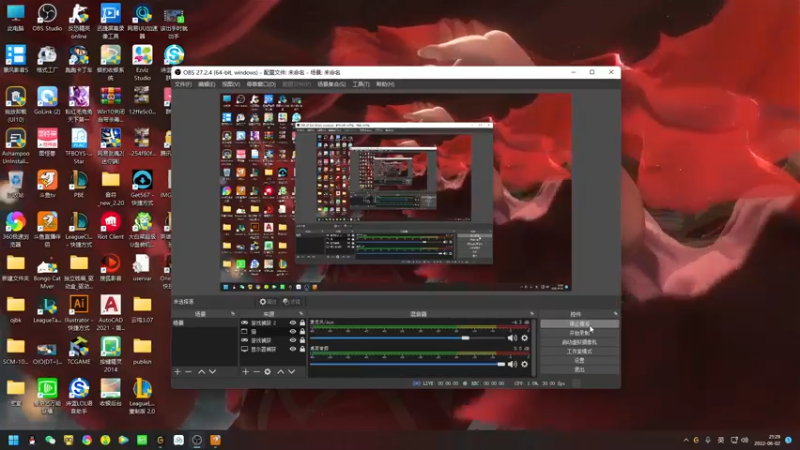800x450 pixels.
Task: Open 视图(V) menu in OBS
Action: click(x=231, y=84)
